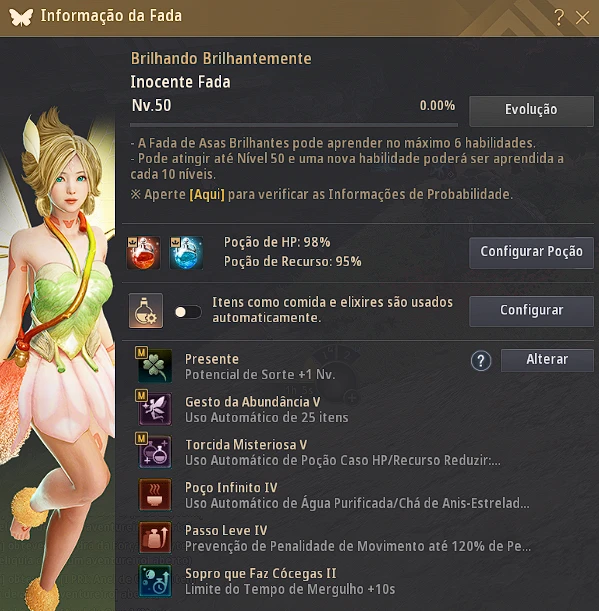Click the Alterar skill button
Image resolution: width=599 pixels, height=611 pixels.
(547, 360)
